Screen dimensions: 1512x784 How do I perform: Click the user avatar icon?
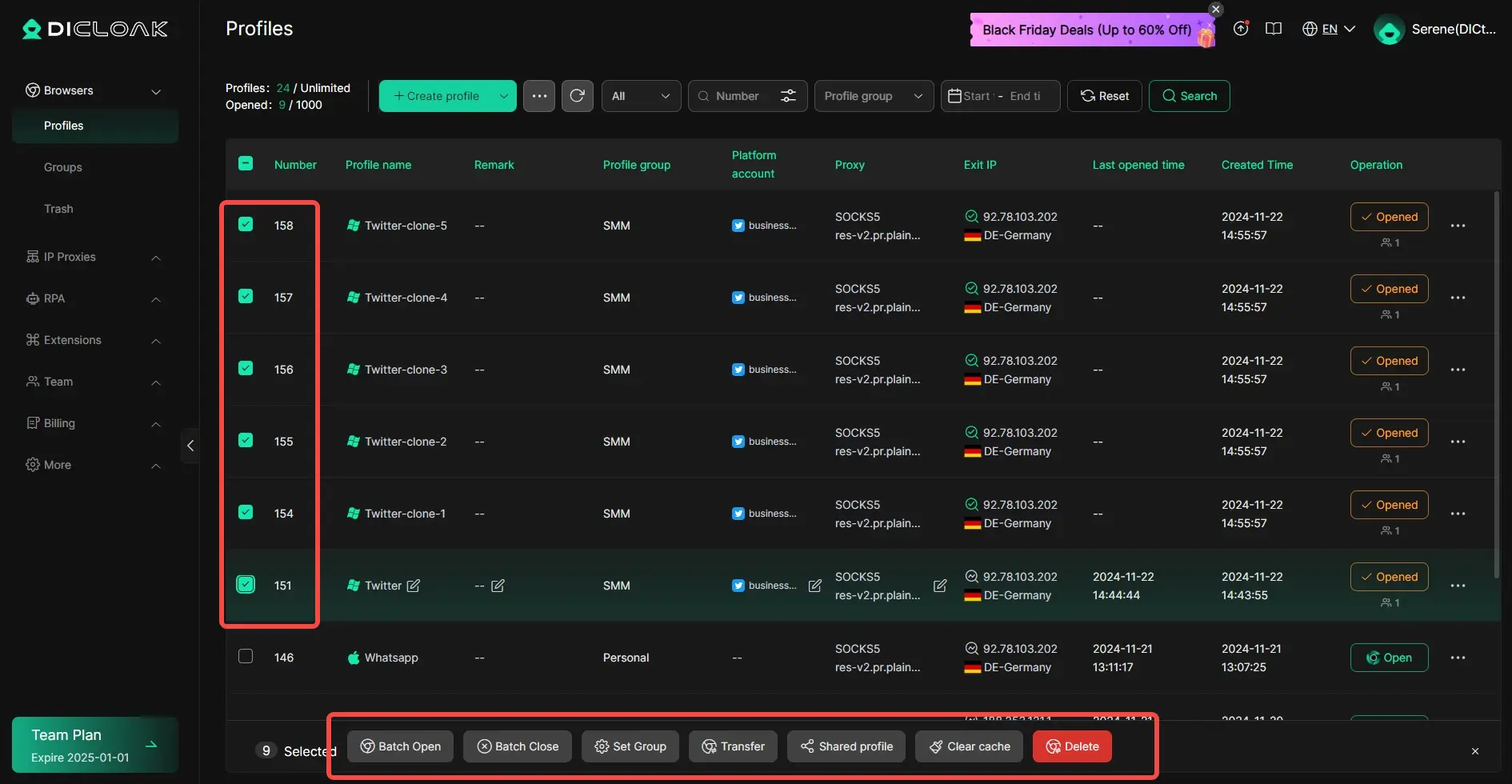1390,30
